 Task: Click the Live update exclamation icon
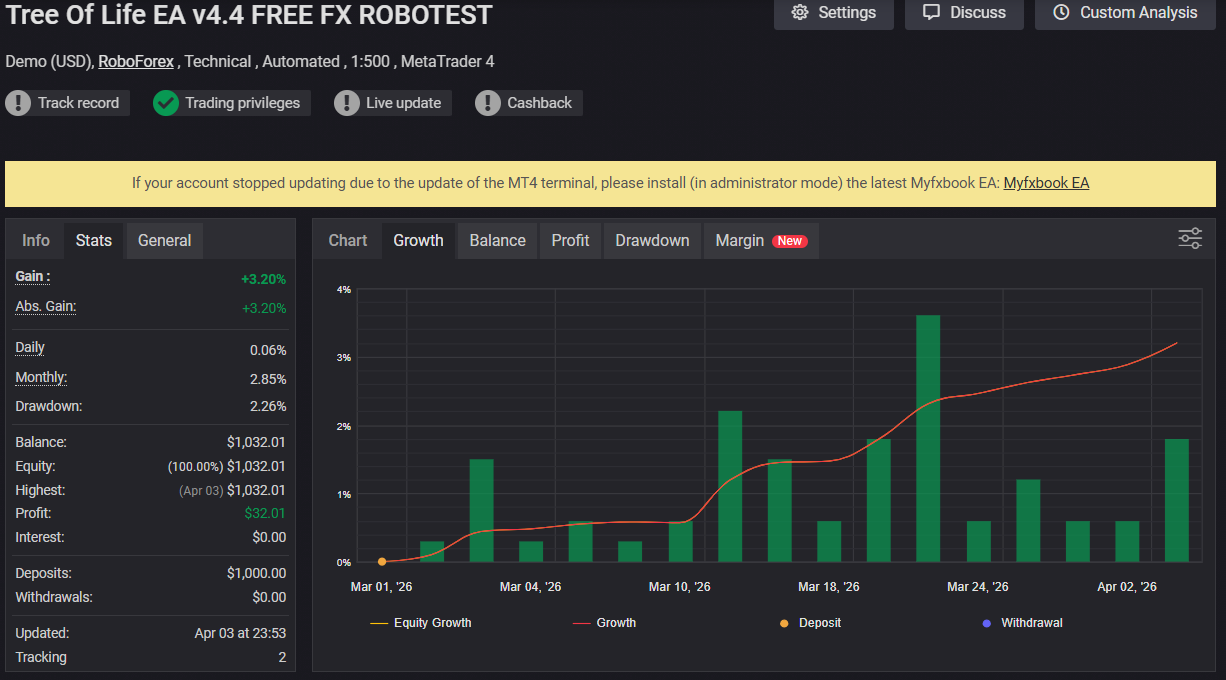(346, 103)
